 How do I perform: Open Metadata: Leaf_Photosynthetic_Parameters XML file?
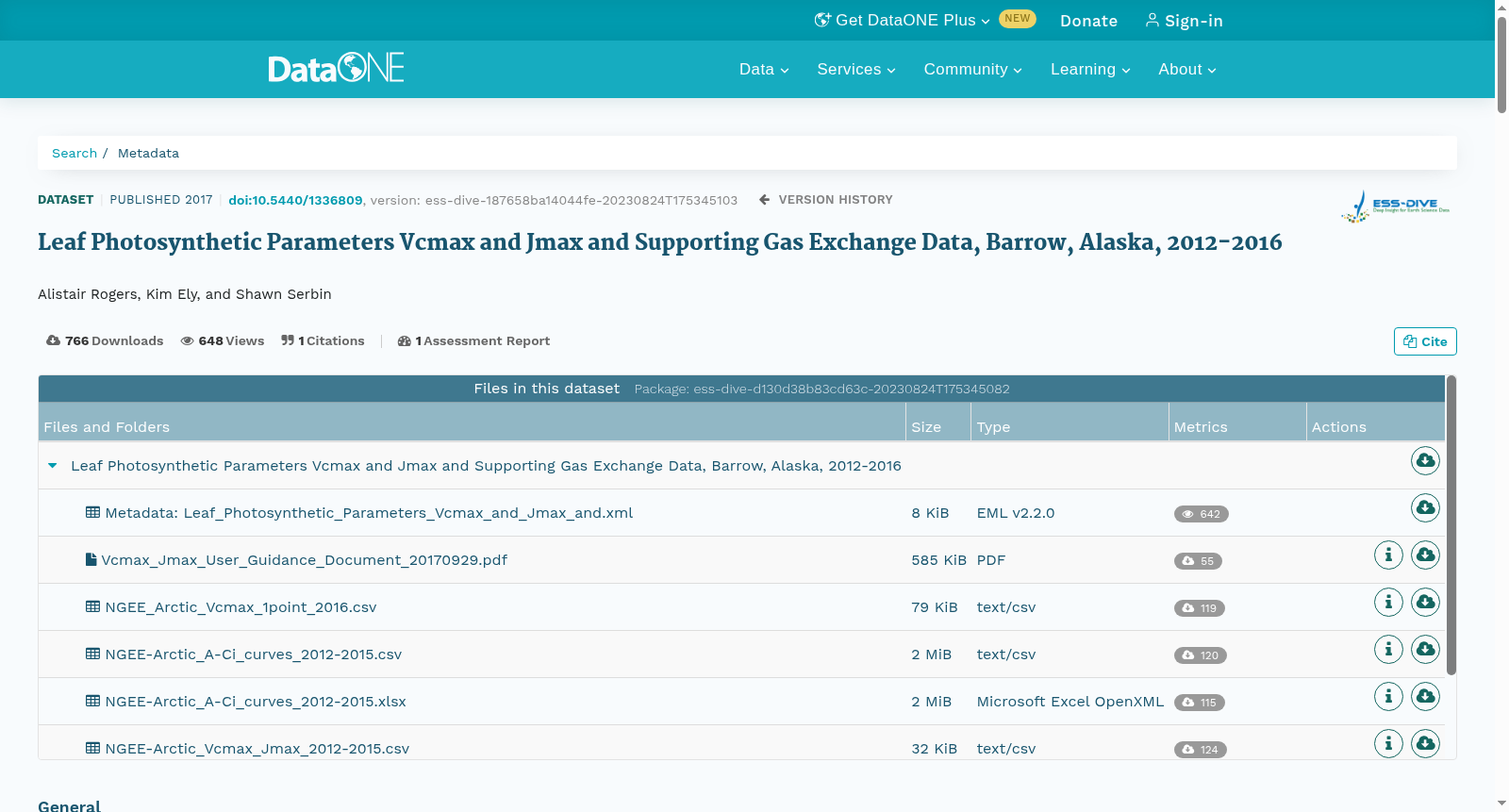coord(369,513)
